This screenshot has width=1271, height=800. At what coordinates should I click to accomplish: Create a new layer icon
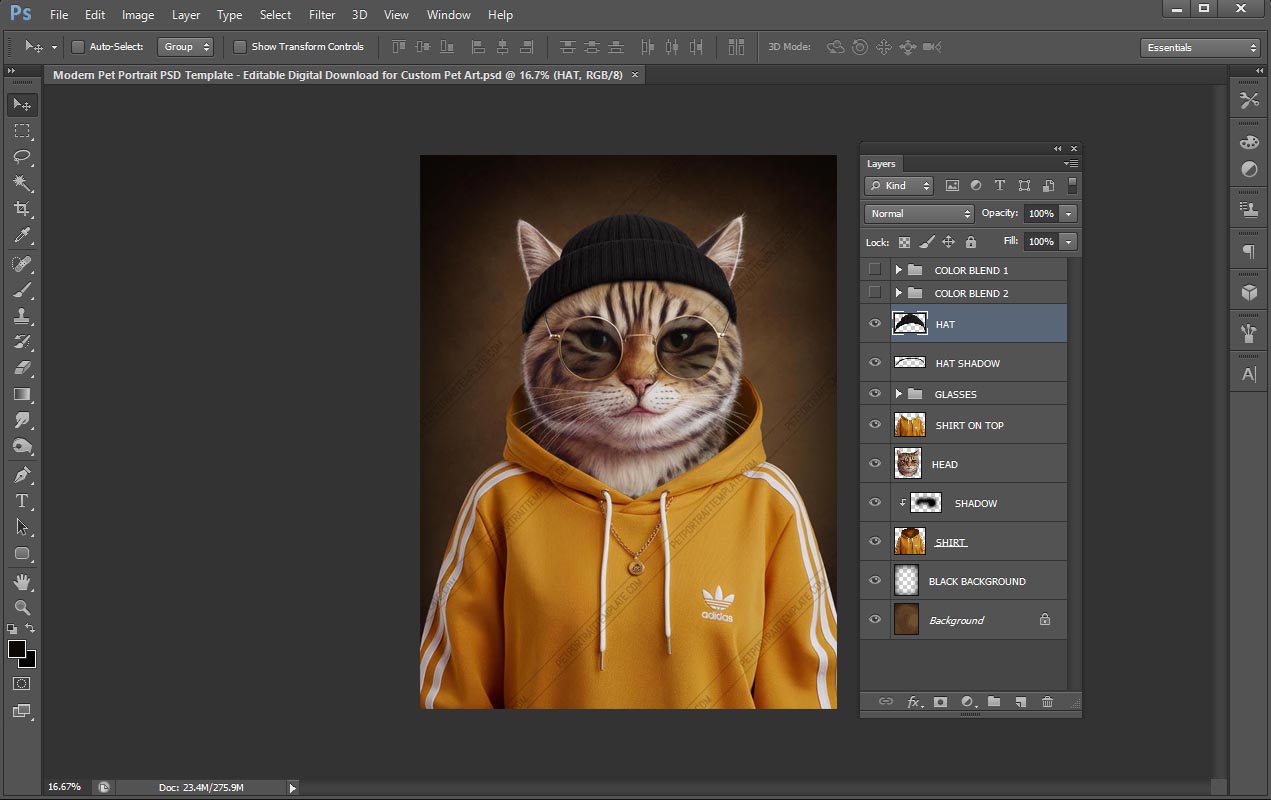[x=1020, y=702]
